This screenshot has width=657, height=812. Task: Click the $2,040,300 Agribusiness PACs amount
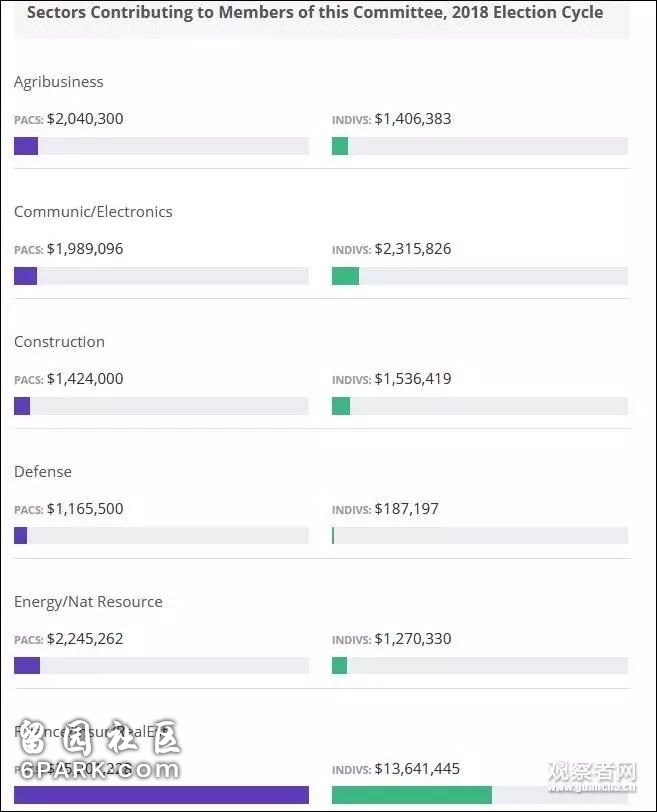85,119
